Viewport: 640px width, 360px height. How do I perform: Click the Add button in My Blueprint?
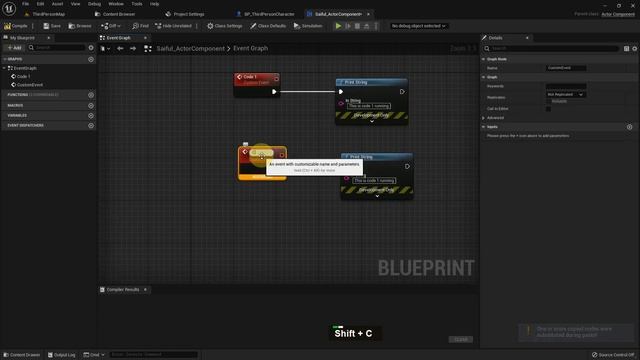14,48
